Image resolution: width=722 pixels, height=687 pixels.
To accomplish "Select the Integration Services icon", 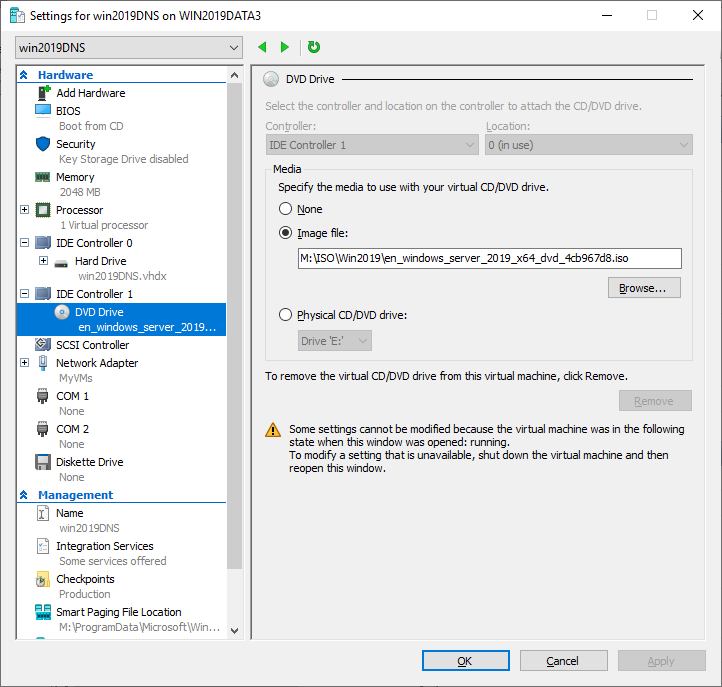I will pos(42,546).
